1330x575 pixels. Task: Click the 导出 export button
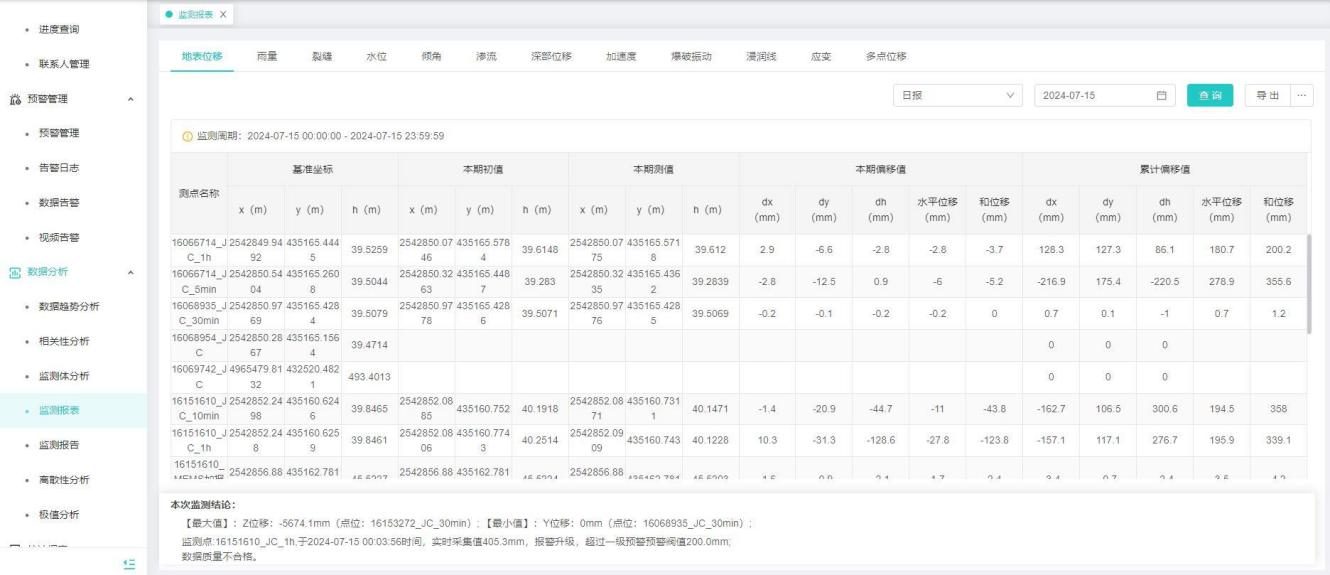coord(1267,96)
